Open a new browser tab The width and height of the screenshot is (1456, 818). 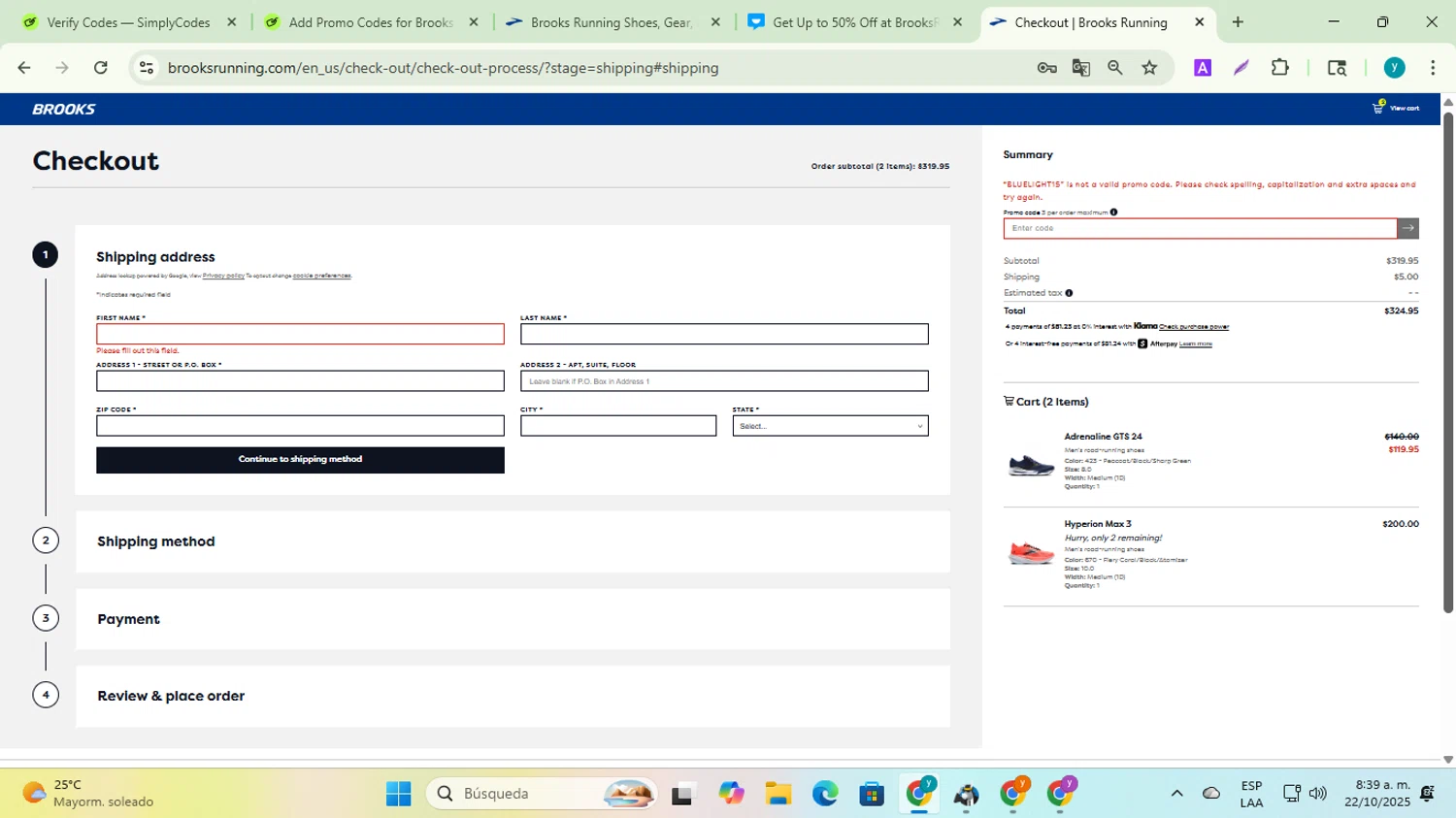point(1238,22)
